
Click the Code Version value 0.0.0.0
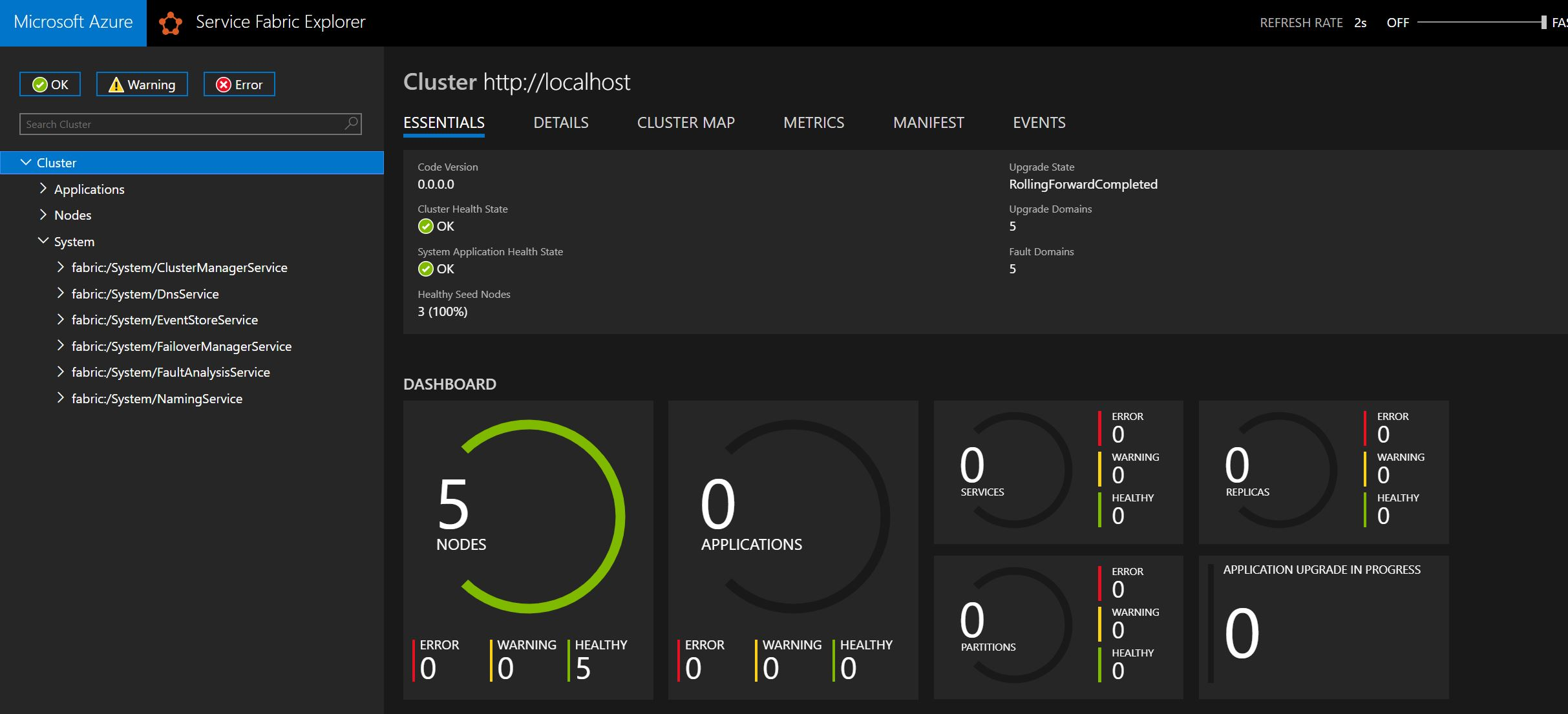pos(436,184)
